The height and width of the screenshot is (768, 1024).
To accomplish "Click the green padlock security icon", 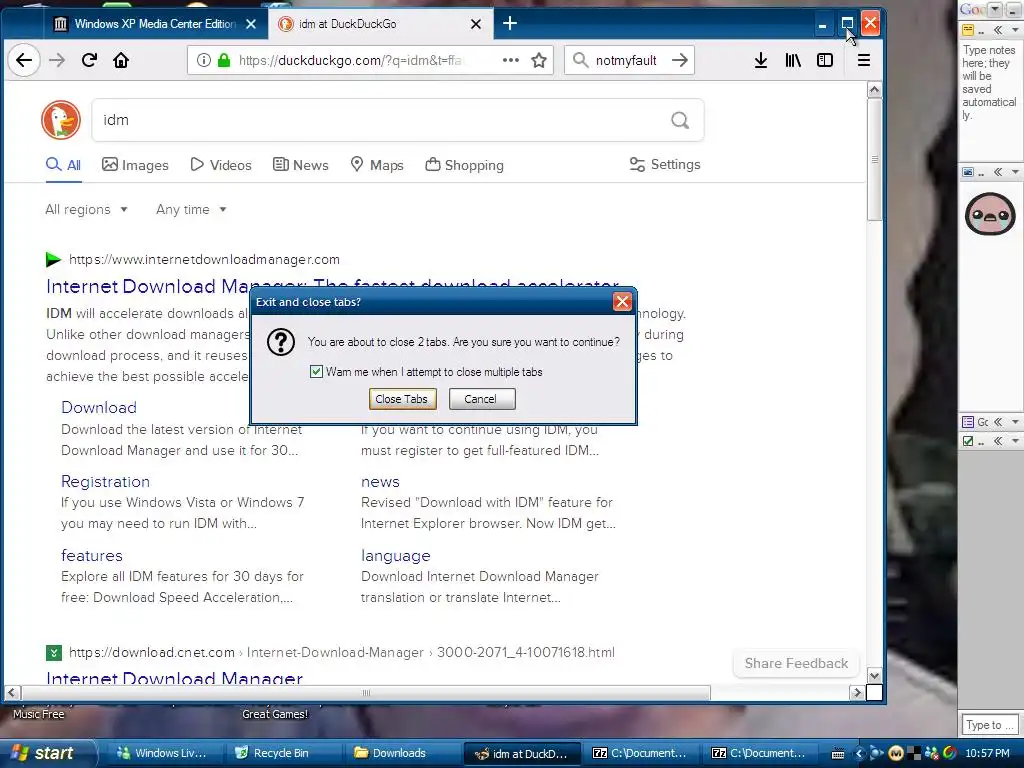I will [224, 61].
